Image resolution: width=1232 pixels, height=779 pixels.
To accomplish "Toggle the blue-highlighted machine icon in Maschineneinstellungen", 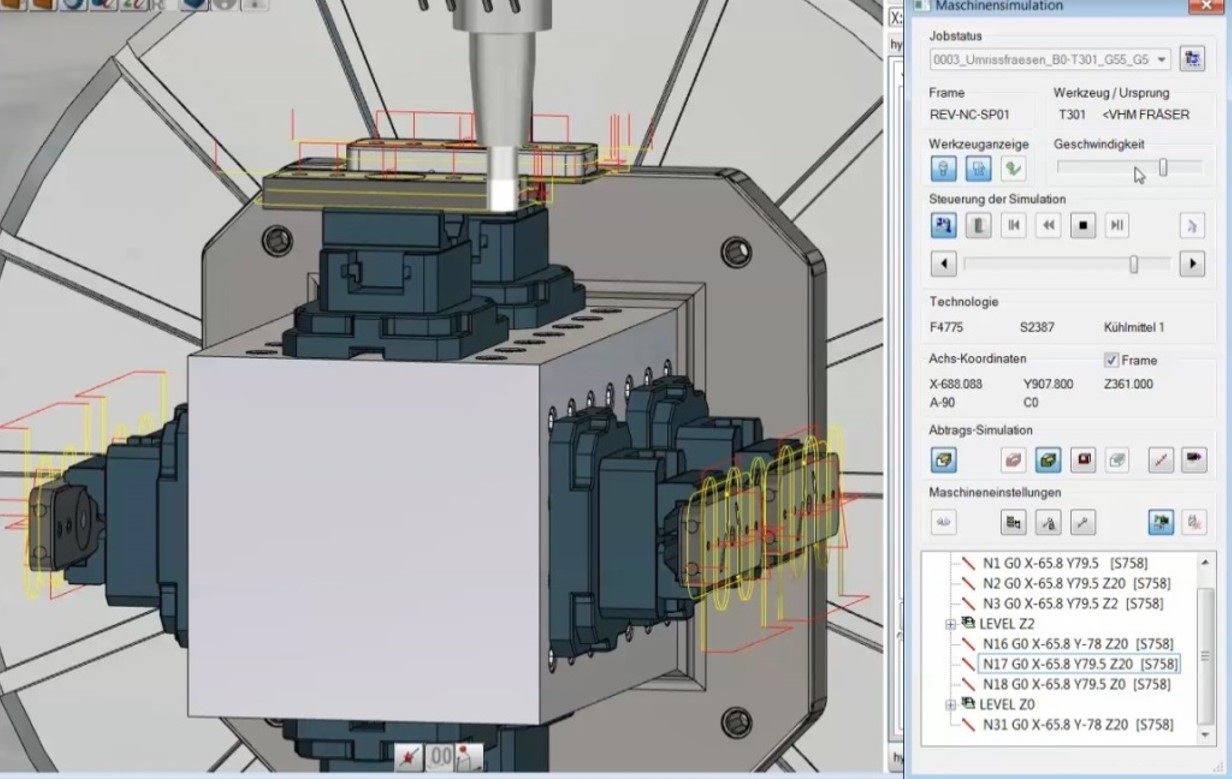I will coord(1160,521).
